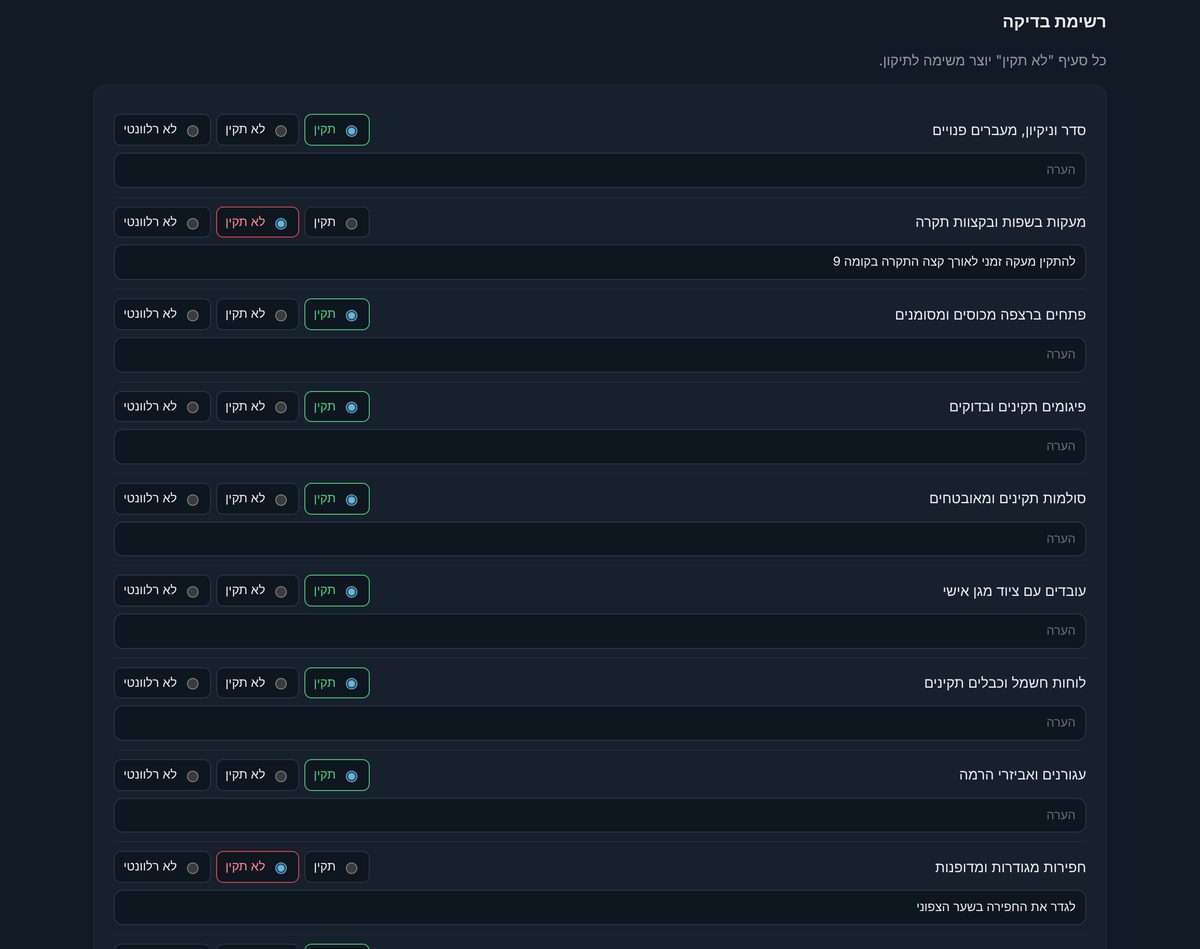Choose לא רלוונטי for 'פתחים ברצפה מכוסים ומסומנים'
The width and height of the screenshot is (1200, 949).
click(162, 314)
